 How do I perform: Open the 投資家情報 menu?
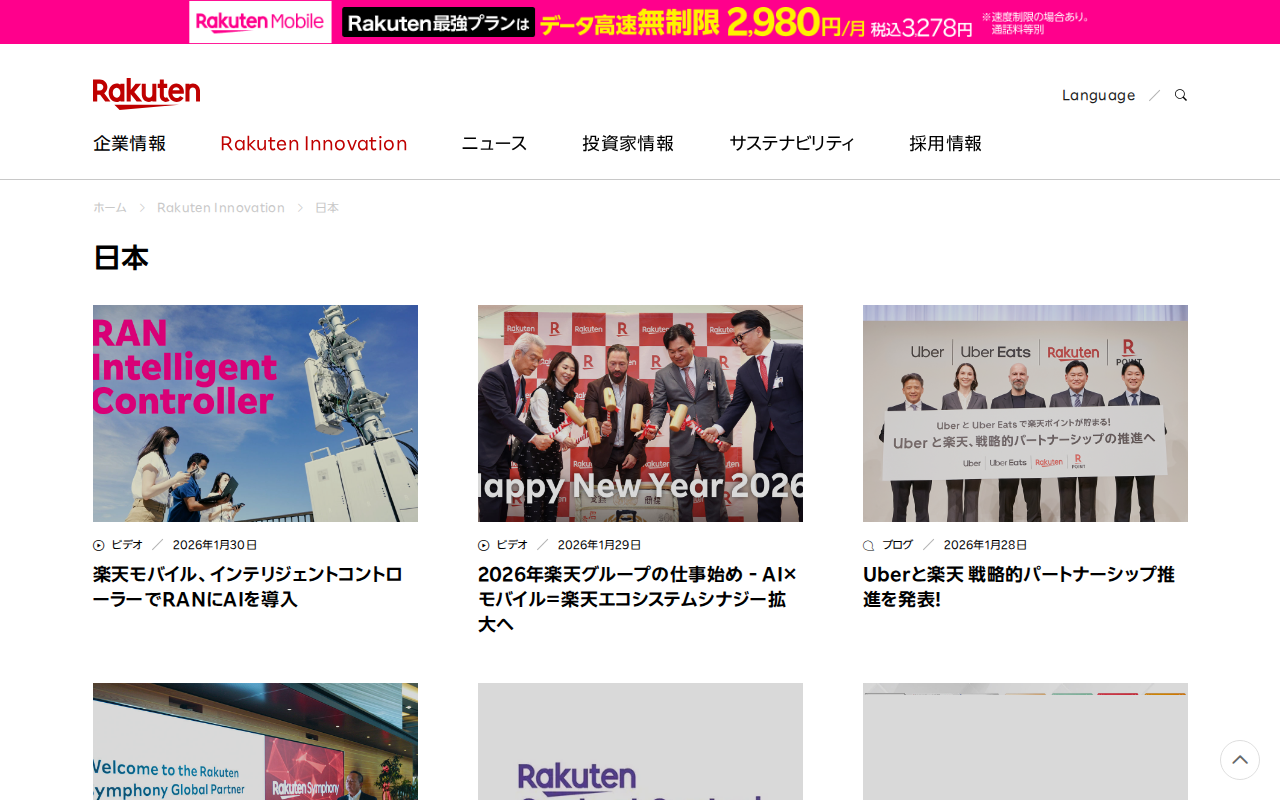point(628,143)
